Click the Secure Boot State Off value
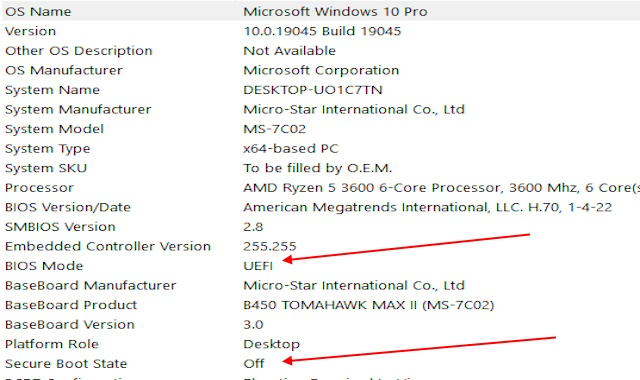Viewport: 640px width, 380px height. coord(253,364)
